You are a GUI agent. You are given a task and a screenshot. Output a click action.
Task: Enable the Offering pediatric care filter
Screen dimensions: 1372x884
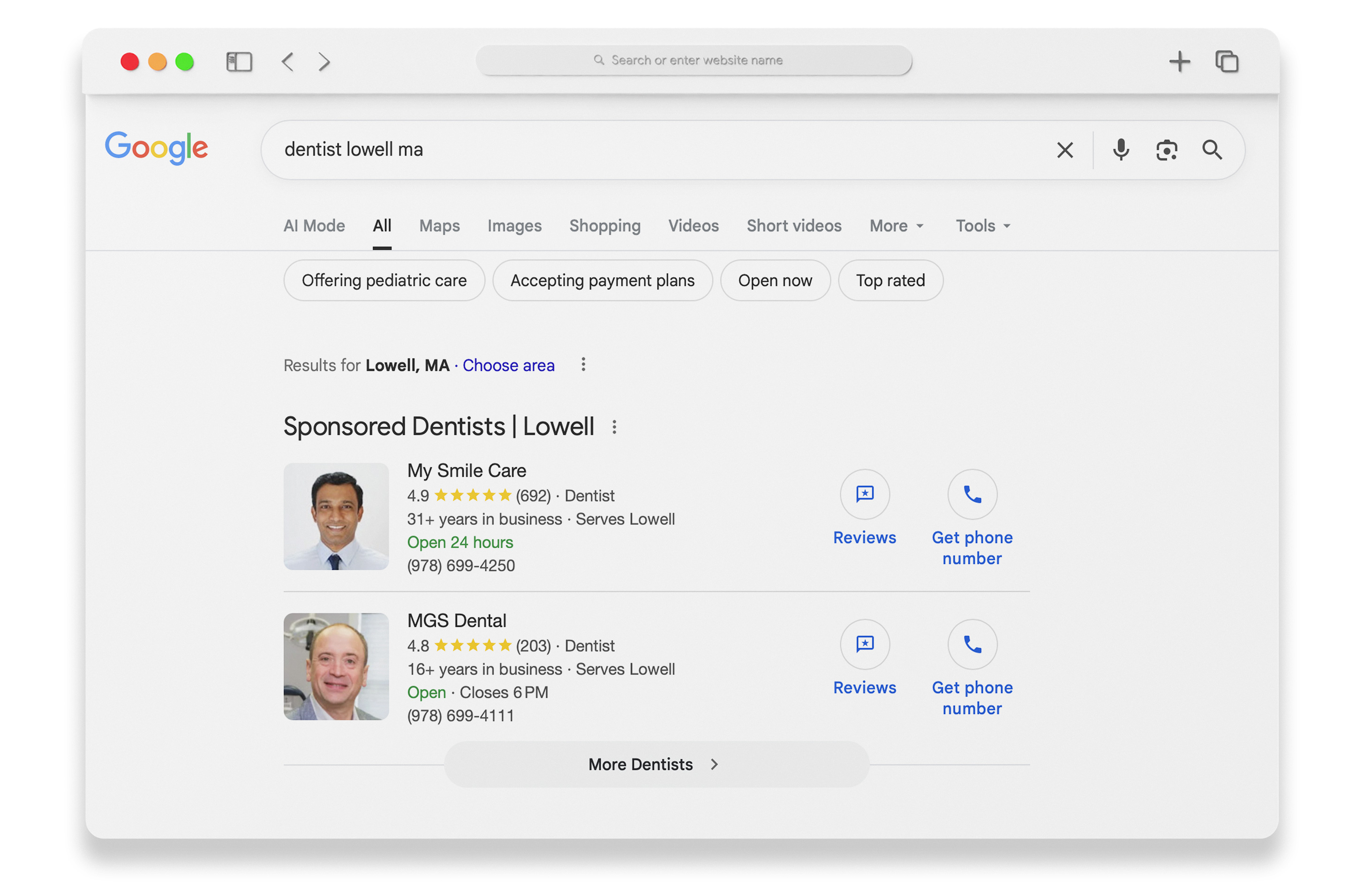[x=384, y=280]
